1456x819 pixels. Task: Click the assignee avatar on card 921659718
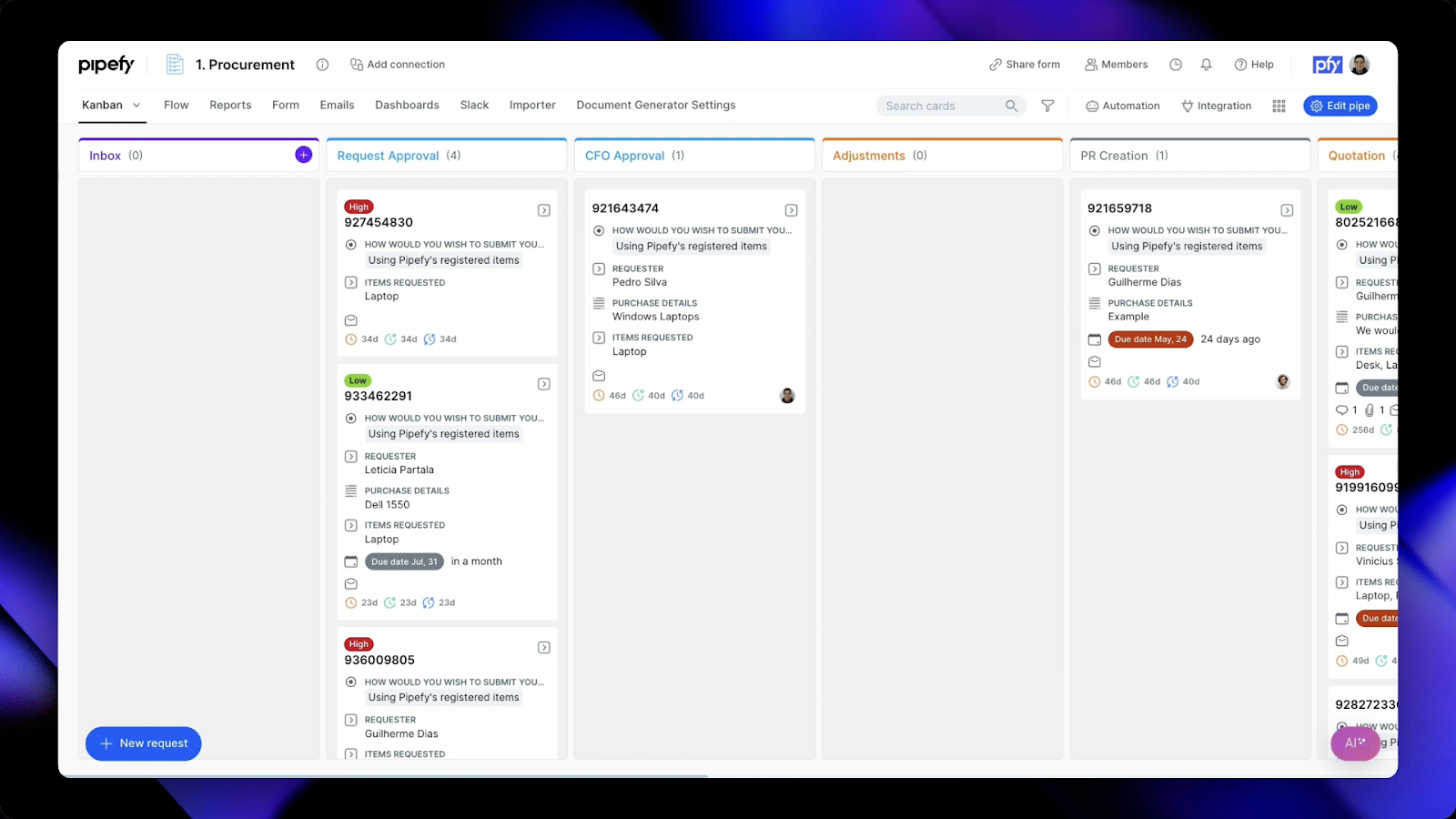pos(1283,381)
